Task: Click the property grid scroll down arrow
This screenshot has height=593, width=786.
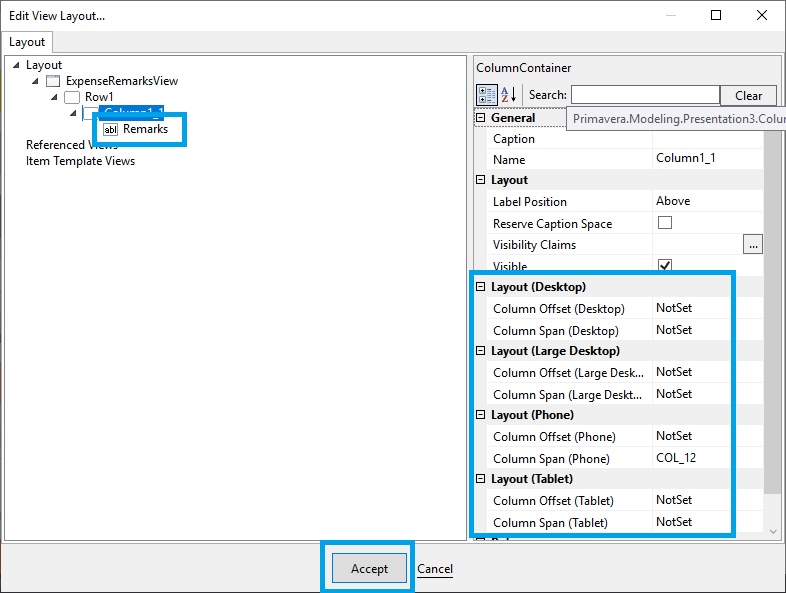Action: coord(772,531)
